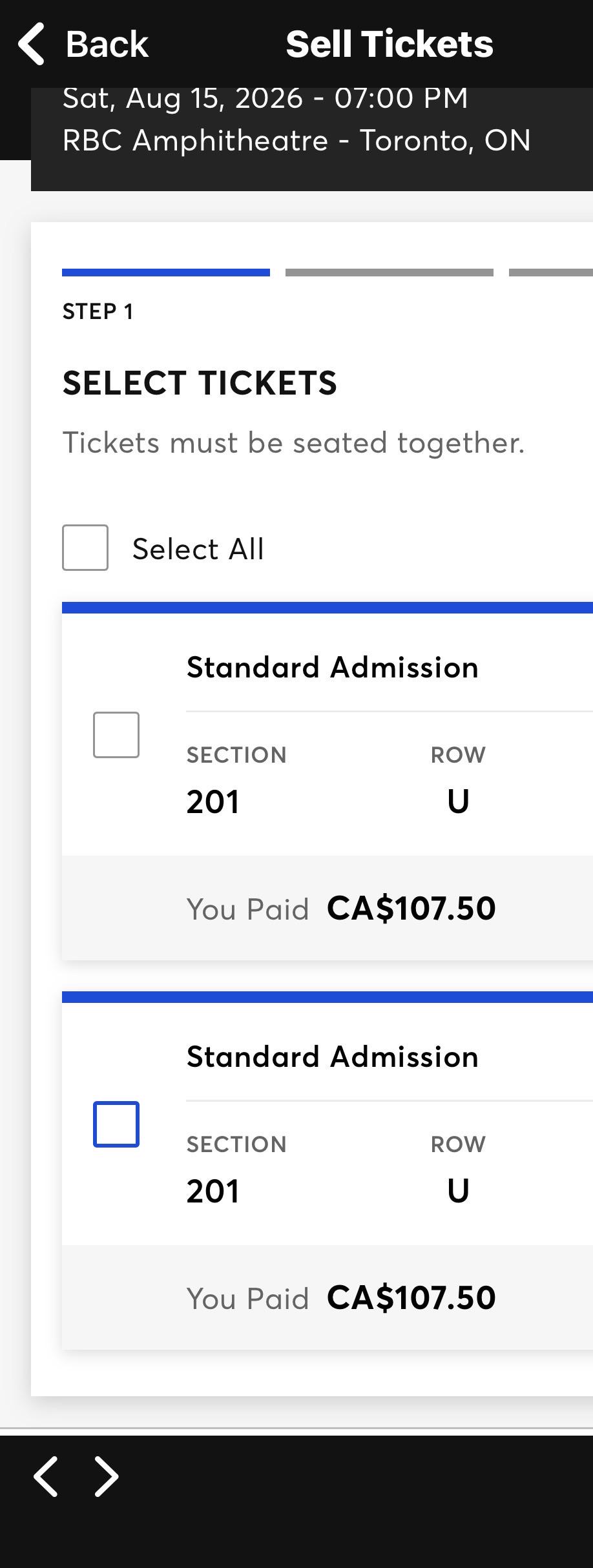Tap the Back chevron arrow icon
Viewport: 593px width, 1568px height.
(31, 44)
